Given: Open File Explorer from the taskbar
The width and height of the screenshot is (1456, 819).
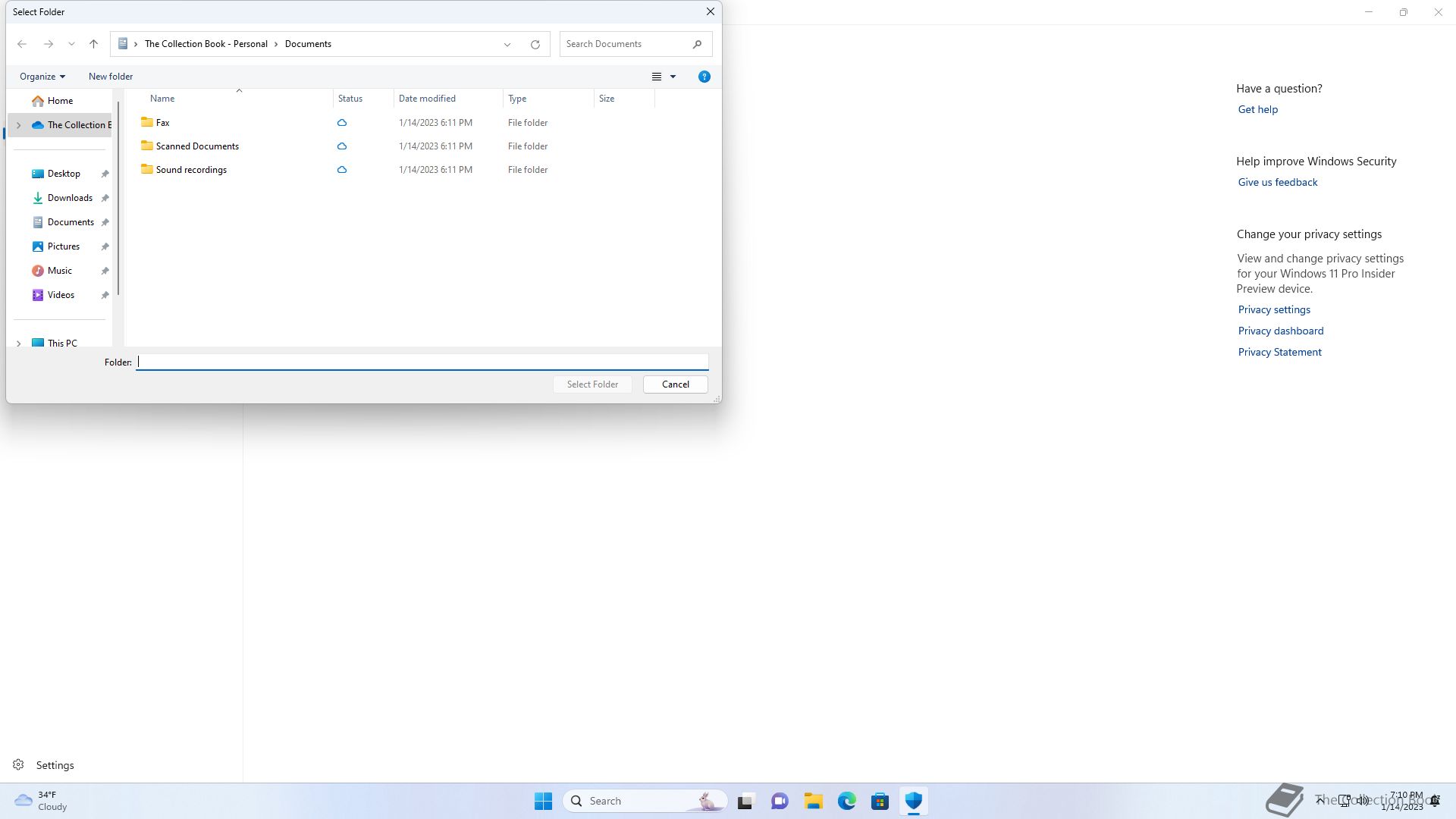Looking at the screenshot, I should tap(813, 801).
